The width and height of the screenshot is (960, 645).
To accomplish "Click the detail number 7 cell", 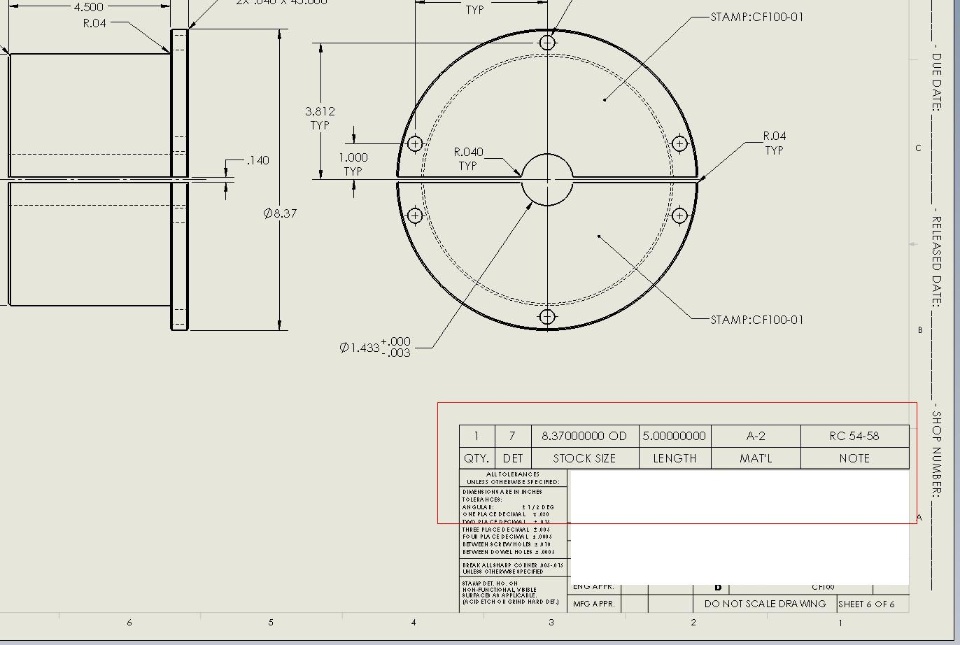I will coord(513,436).
